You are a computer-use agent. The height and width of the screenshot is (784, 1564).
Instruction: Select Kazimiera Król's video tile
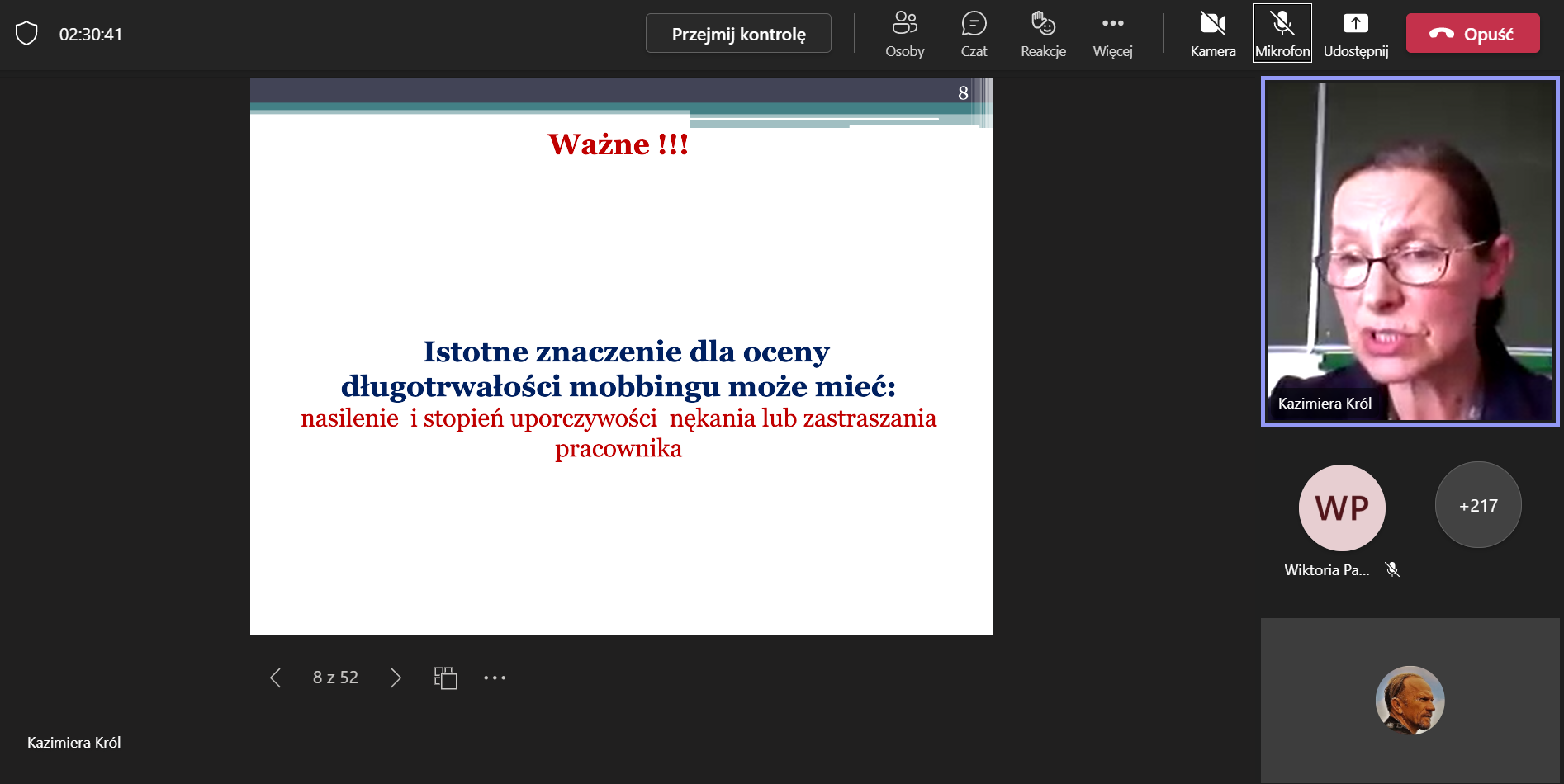1409,251
